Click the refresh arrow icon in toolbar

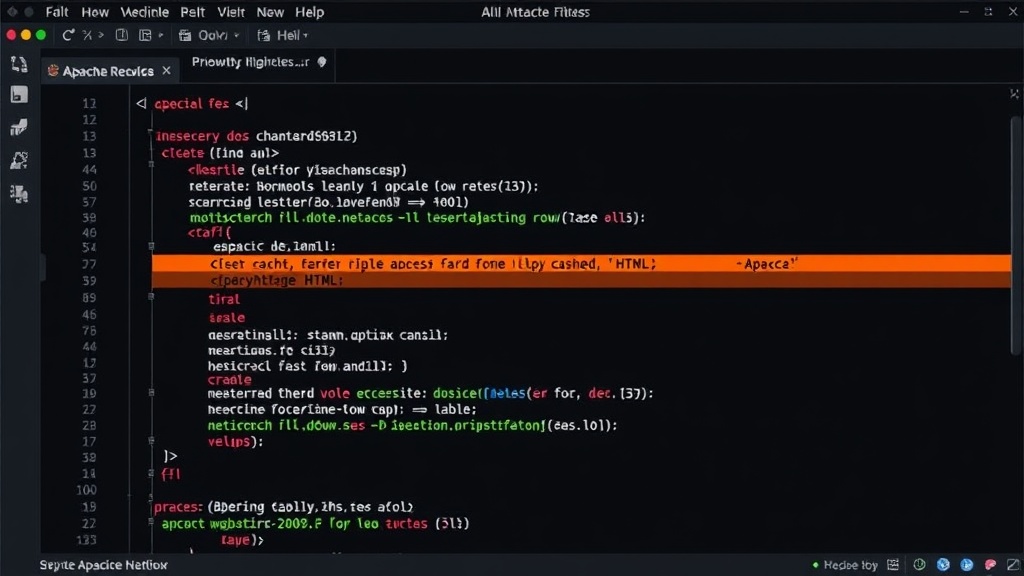tap(68, 35)
